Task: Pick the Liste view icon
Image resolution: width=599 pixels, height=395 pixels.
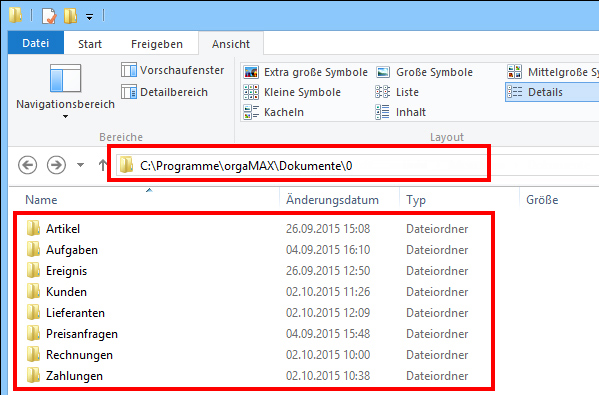Action: pyautogui.click(x=383, y=92)
